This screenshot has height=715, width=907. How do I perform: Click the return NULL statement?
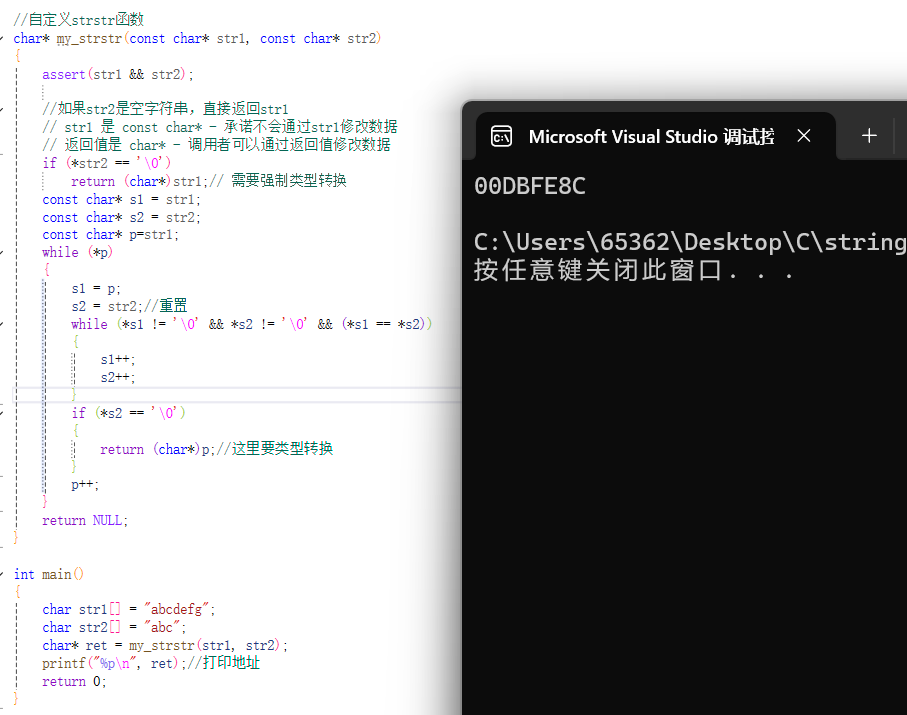click(83, 520)
